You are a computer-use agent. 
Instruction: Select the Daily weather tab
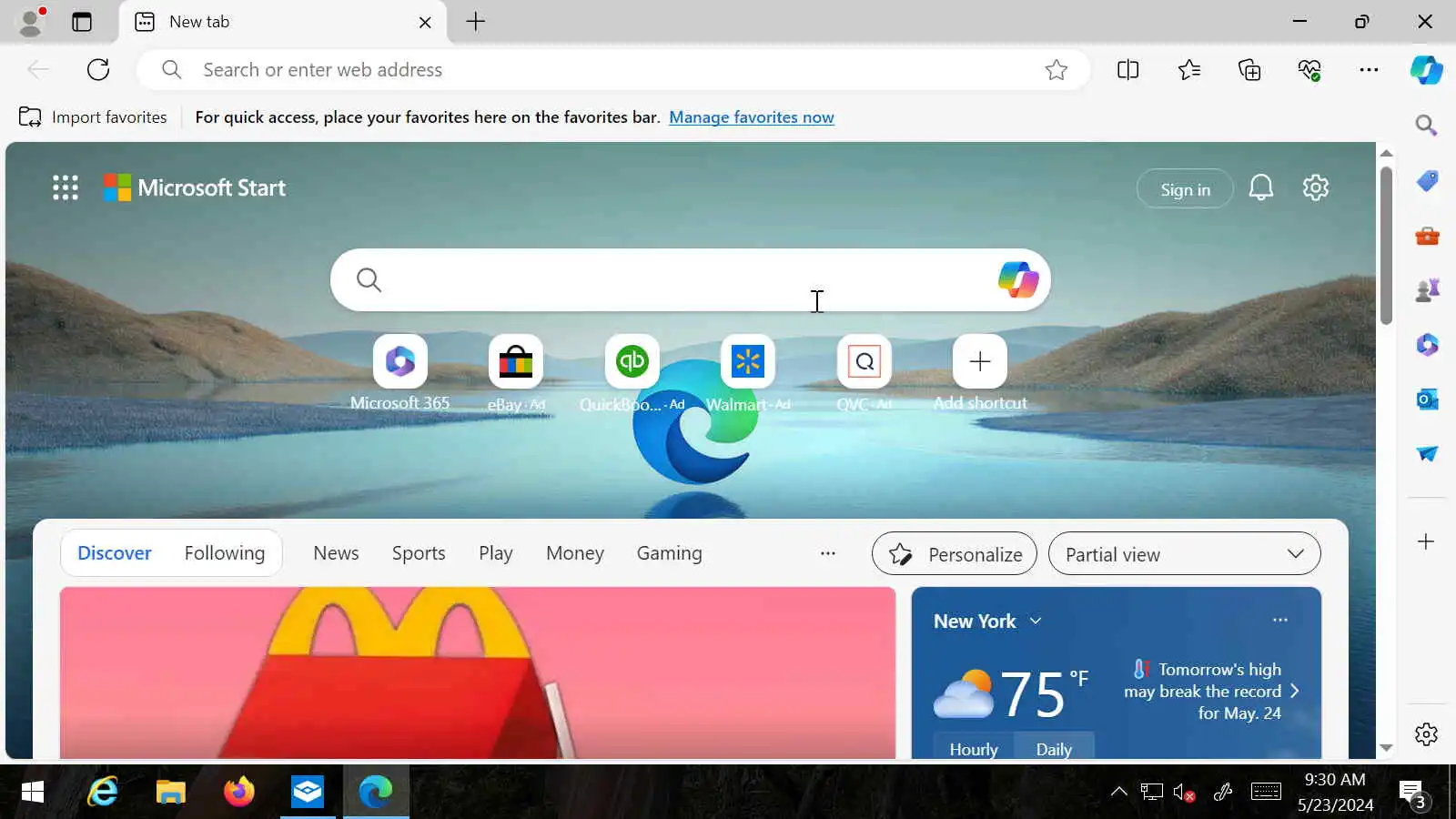click(x=1054, y=748)
